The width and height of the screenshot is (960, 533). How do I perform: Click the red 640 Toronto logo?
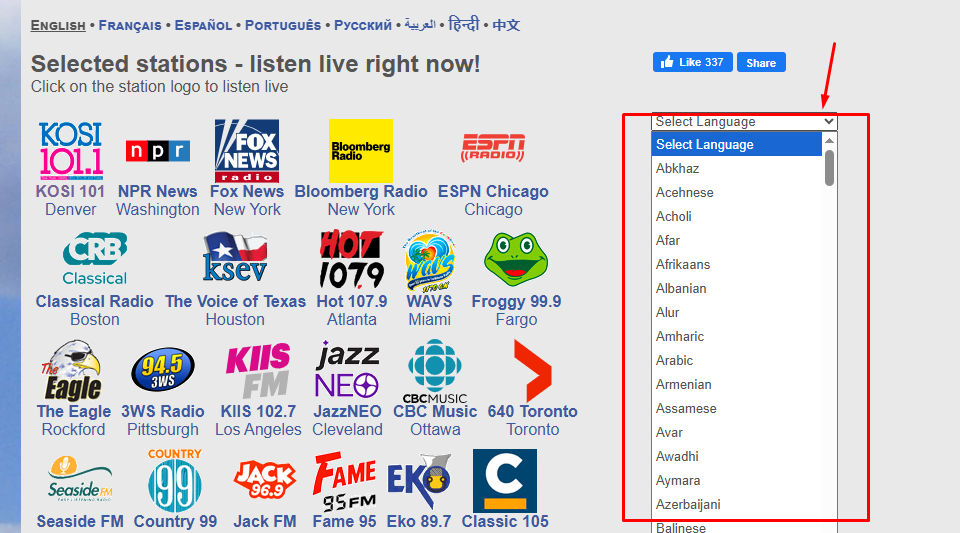[533, 371]
